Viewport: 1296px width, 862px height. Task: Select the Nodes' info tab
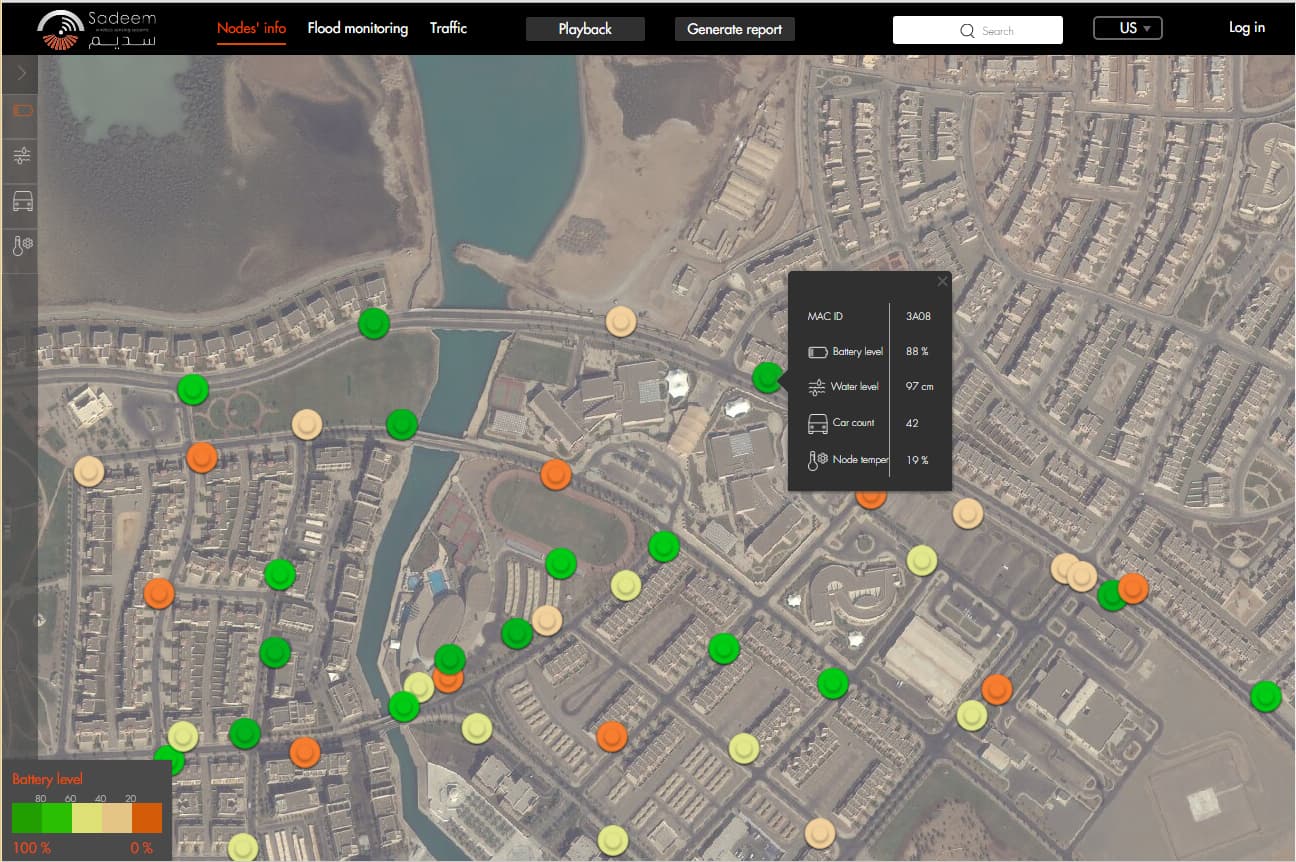pyautogui.click(x=251, y=28)
